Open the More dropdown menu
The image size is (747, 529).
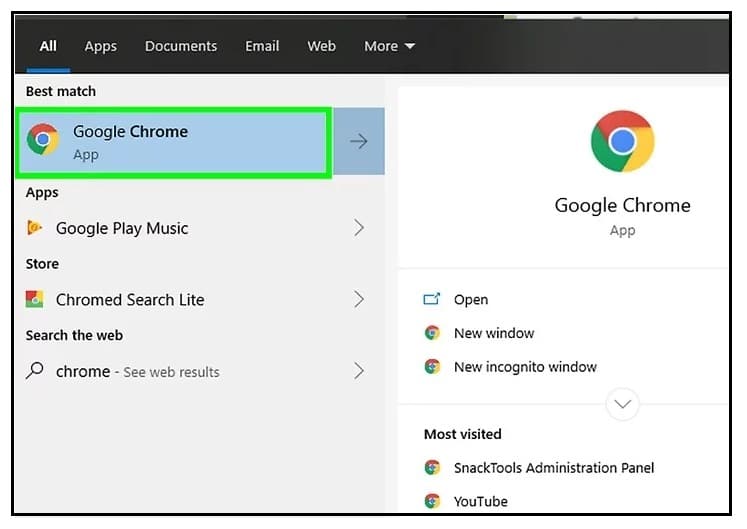pos(389,46)
